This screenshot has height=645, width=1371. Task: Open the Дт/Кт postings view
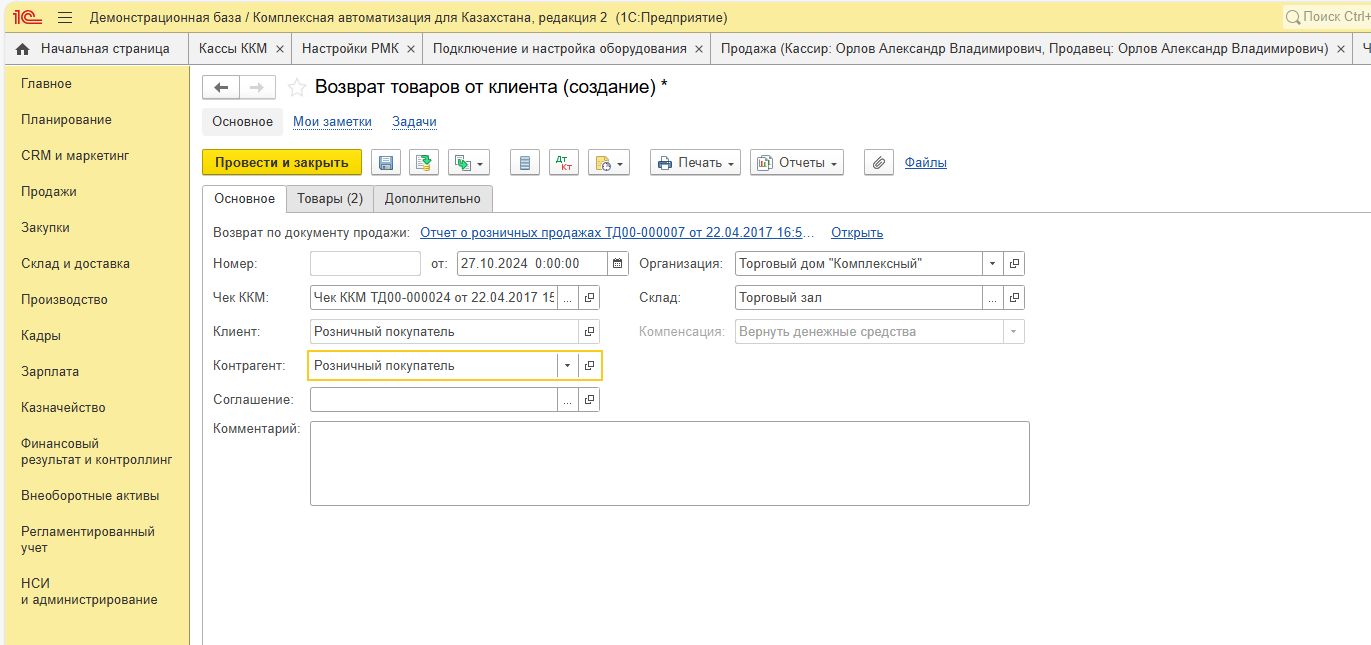click(x=563, y=163)
